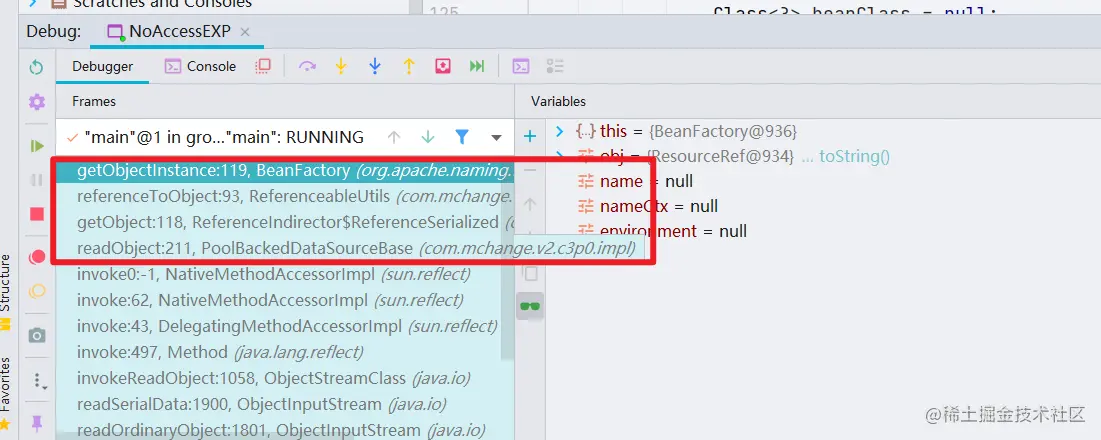View breakpoints red circles icon

37,257
